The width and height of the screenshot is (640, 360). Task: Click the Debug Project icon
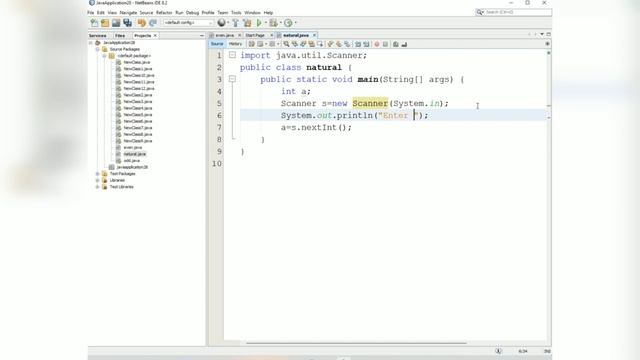[x=273, y=23]
